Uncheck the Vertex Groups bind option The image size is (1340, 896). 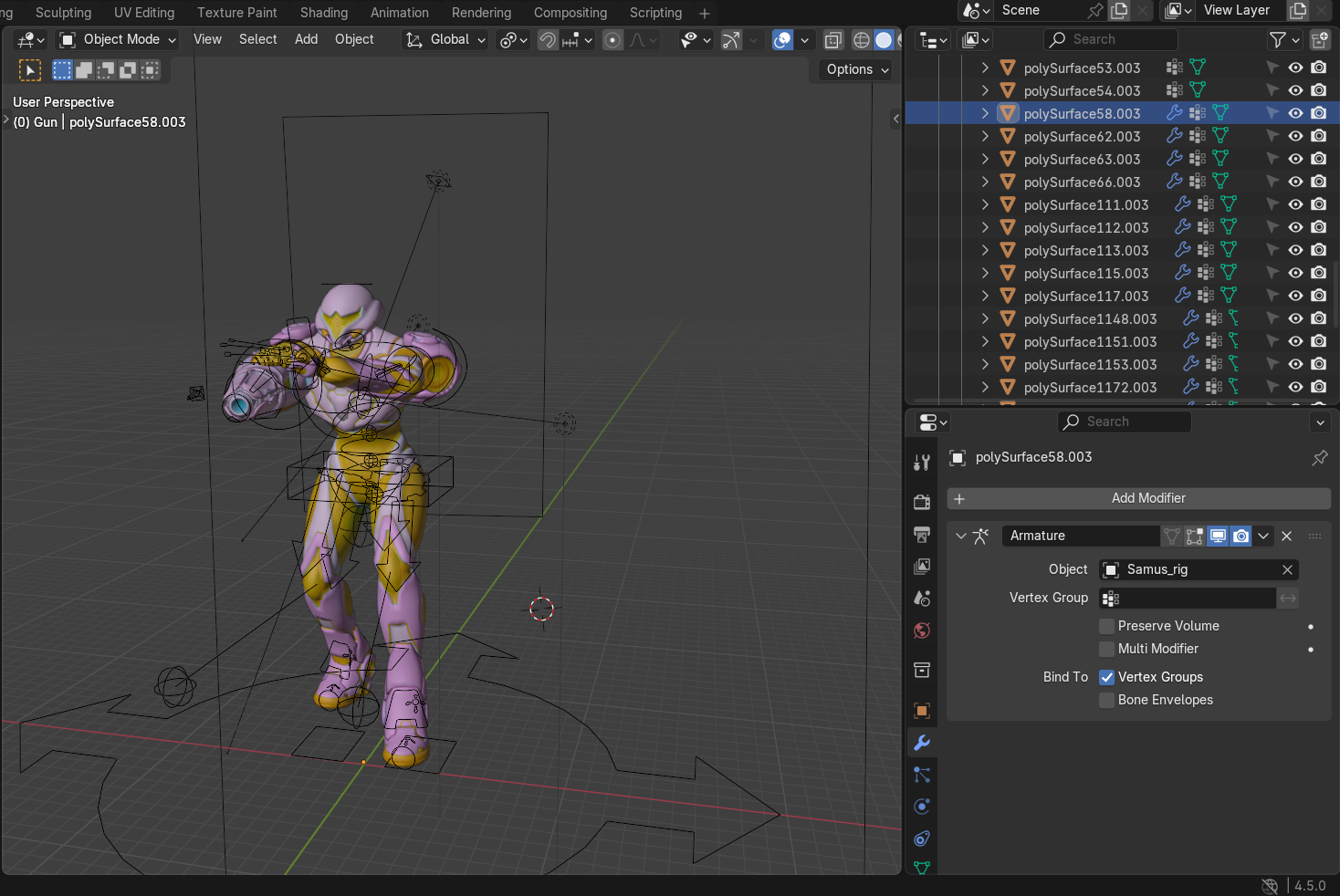(x=1106, y=677)
